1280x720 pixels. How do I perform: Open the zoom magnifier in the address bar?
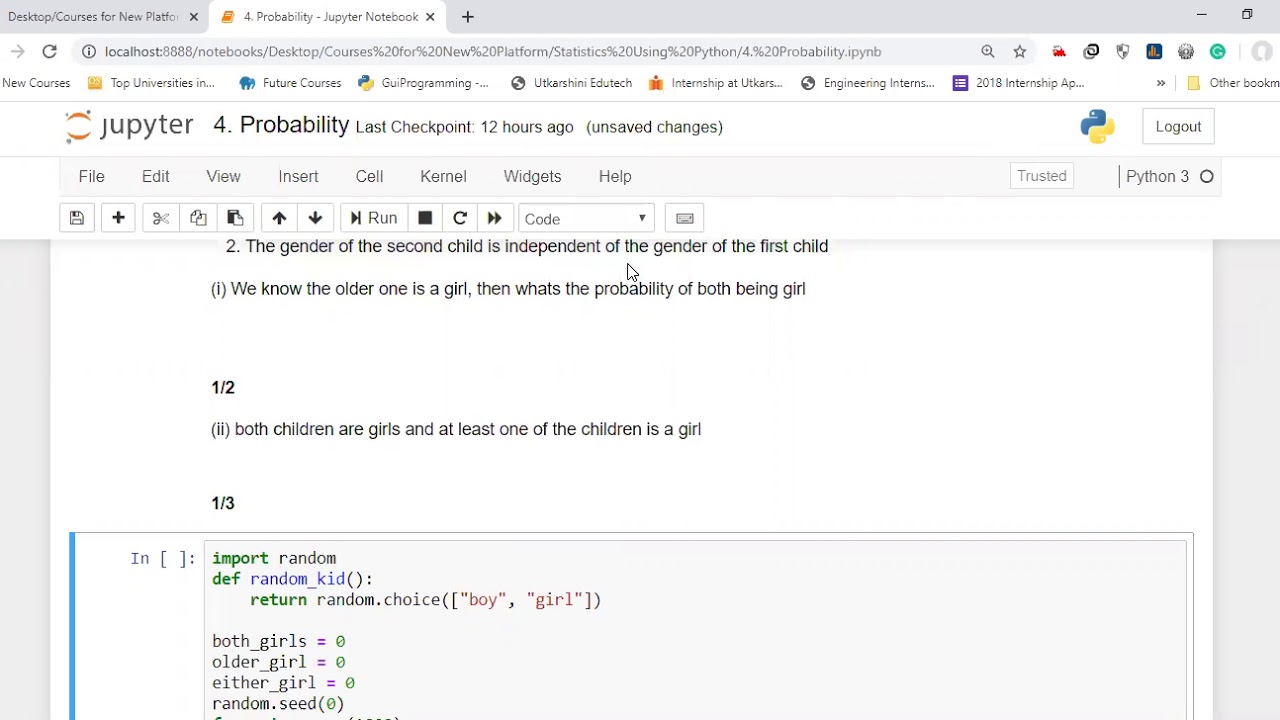point(988,51)
